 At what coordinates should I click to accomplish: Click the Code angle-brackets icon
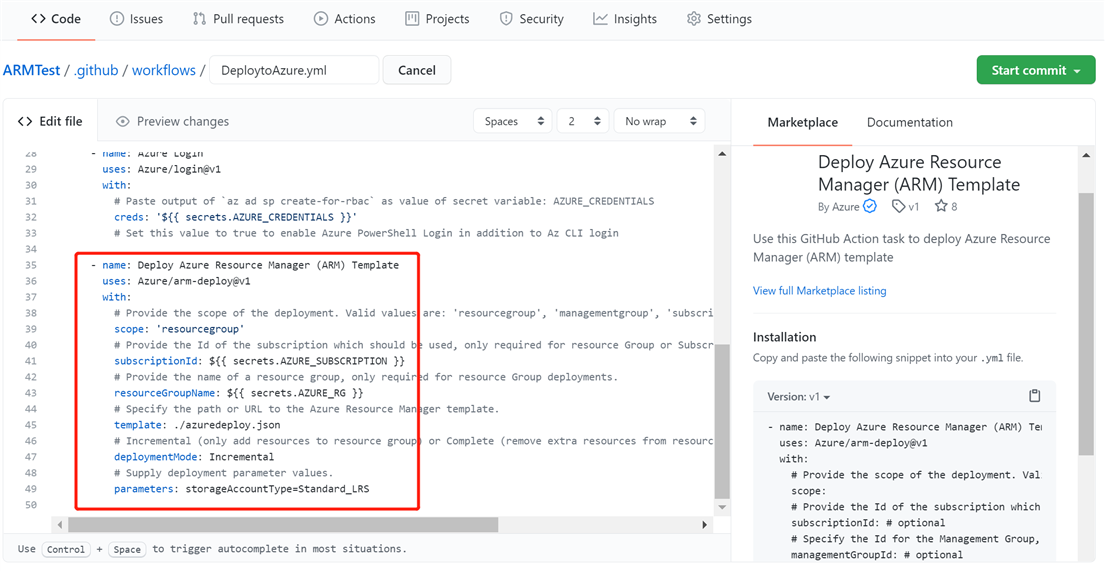pyautogui.click(x=39, y=19)
